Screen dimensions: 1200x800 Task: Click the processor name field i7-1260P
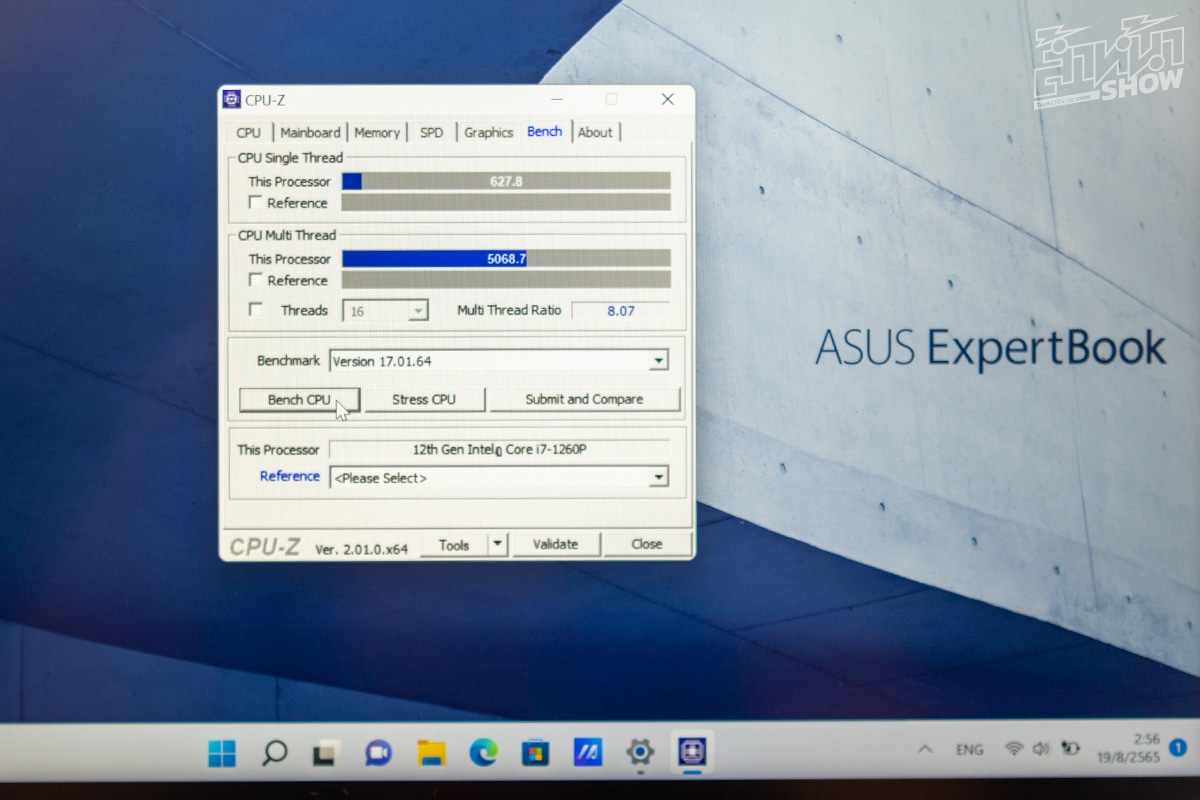(x=499, y=449)
